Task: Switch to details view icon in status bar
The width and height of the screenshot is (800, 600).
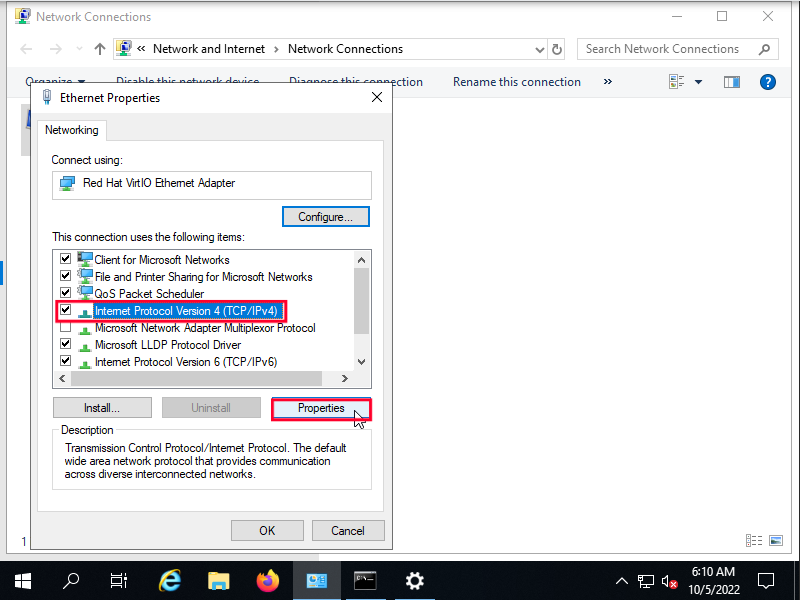Action: tap(754, 540)
